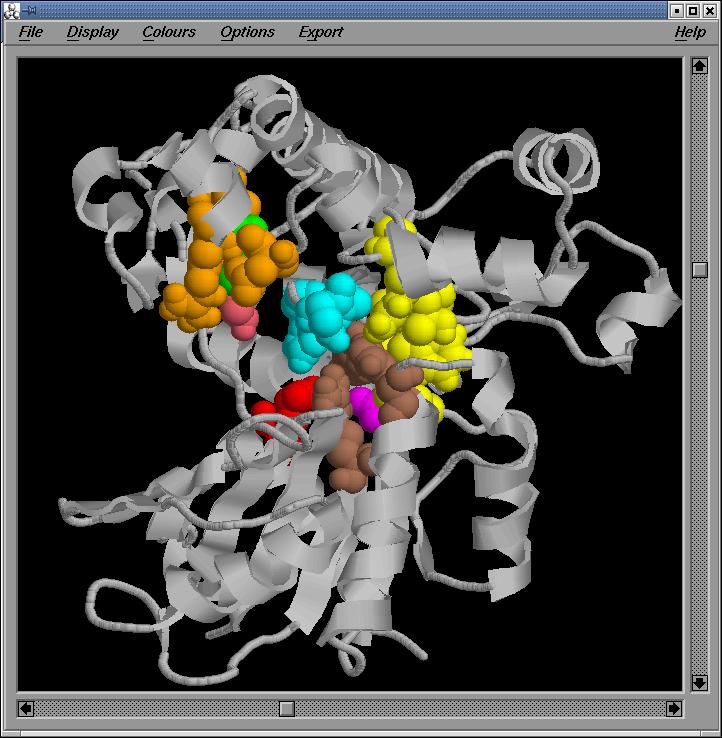This screenshot has width=722, height=738.
Task: Click the vertical scrollbar up arrow
Action: 700,67
